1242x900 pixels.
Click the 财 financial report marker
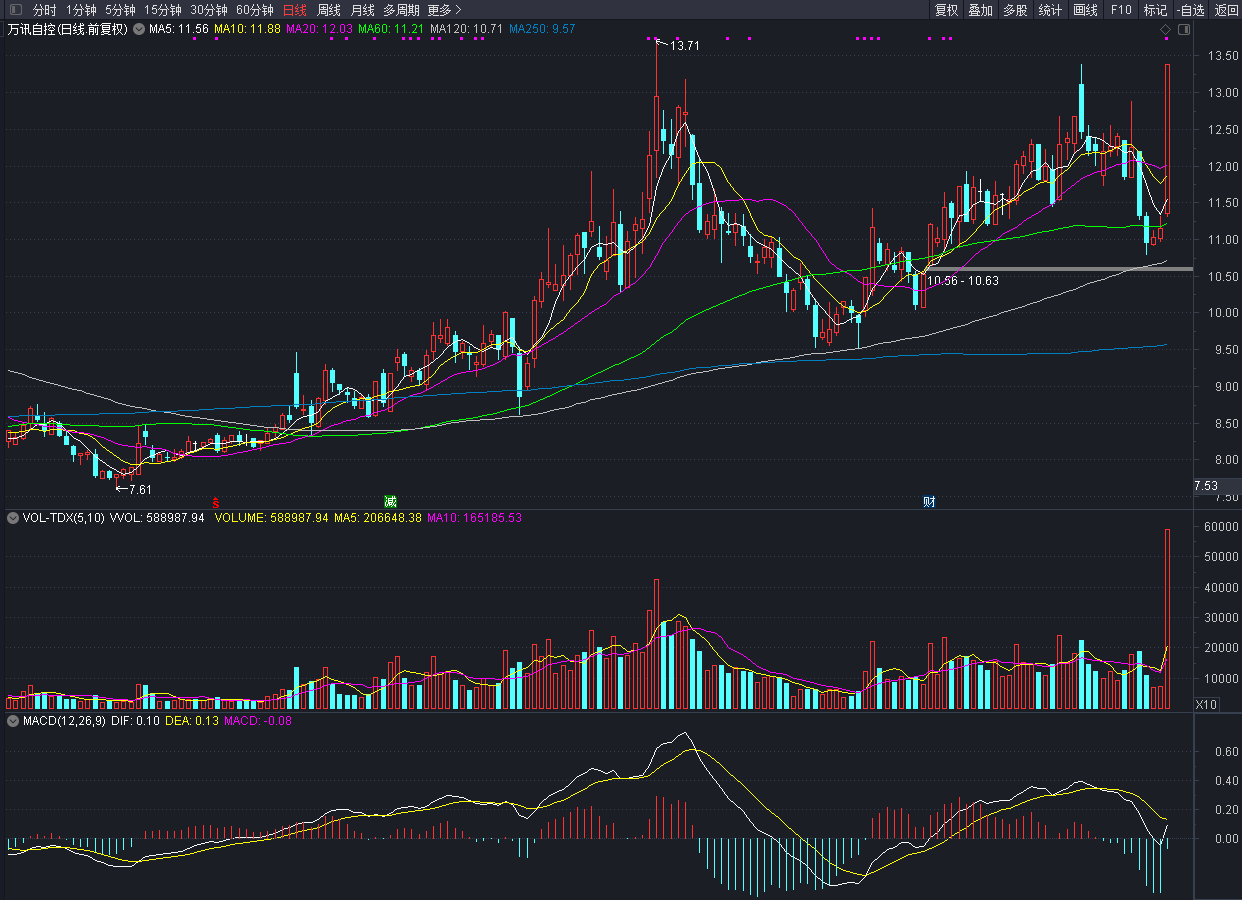click(x=929, y=501)
